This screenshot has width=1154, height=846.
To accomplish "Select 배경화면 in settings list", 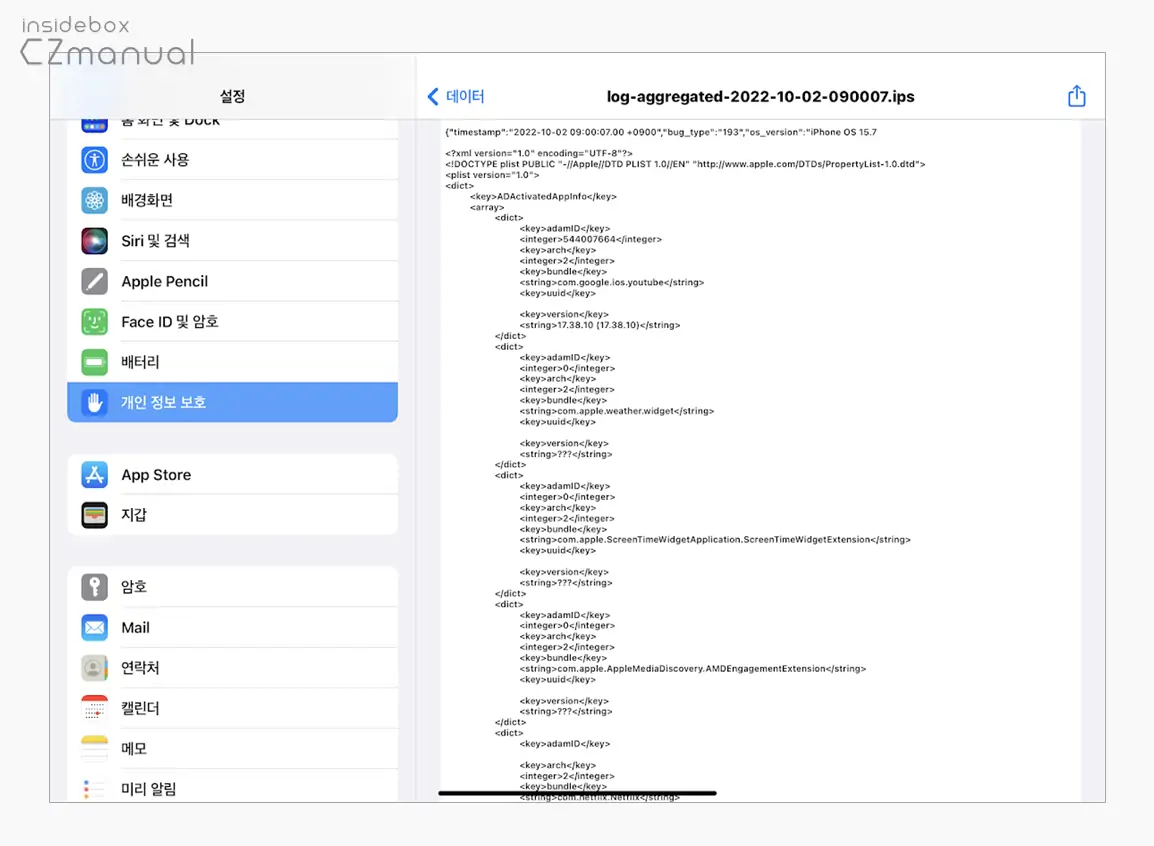I will (x=233, y=200).
